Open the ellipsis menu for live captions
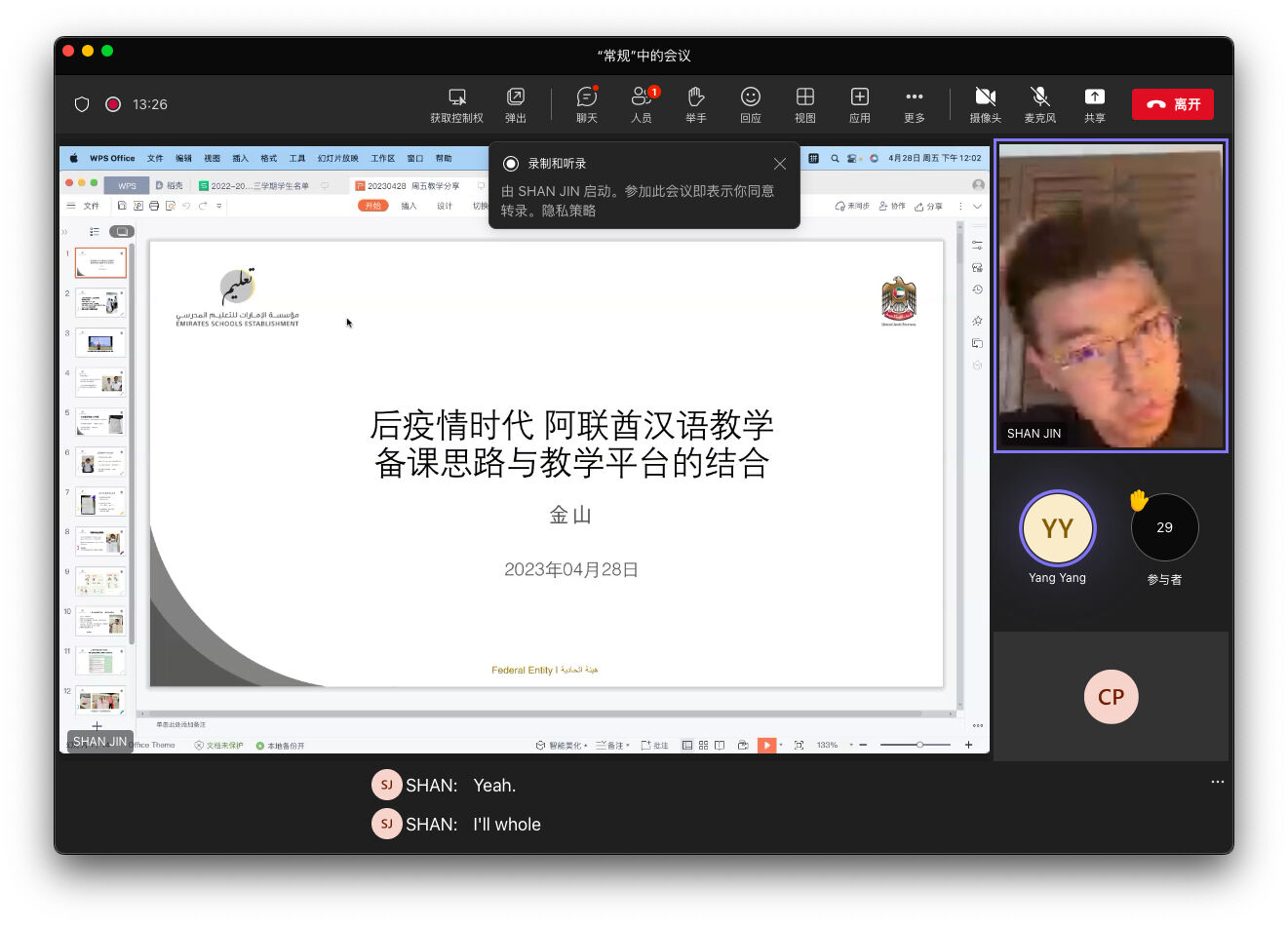This screenshot has width=1288, height=926. 1217,782
